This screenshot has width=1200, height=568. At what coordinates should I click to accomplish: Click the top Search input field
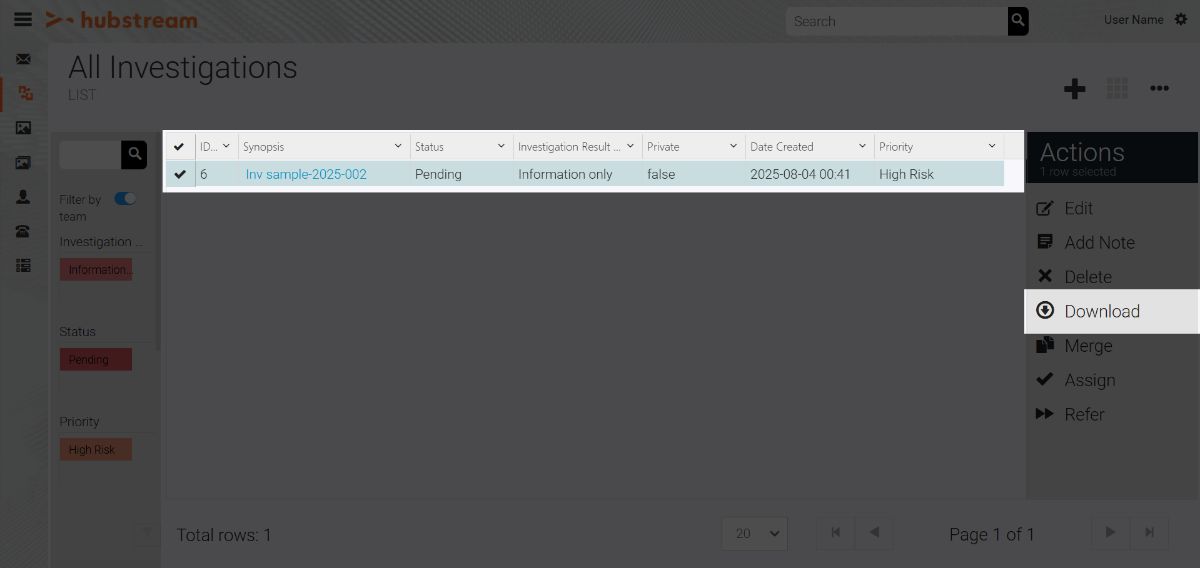895,21
